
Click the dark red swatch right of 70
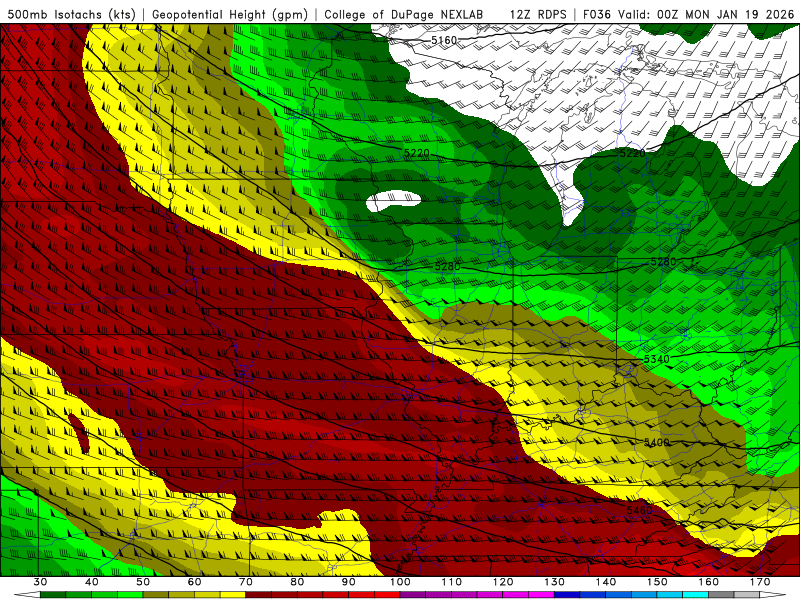pyautogui.click(x=259, y=595)
